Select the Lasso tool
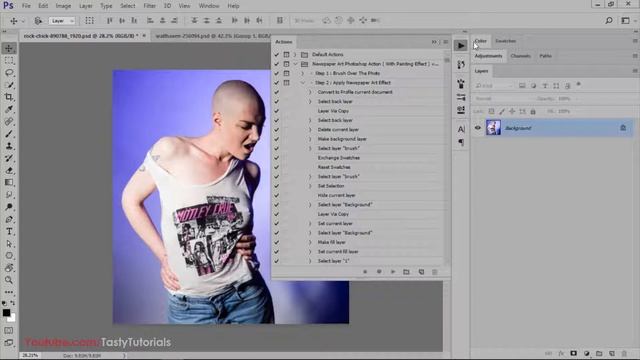The width and height of the screenshot is (640, 360). (9, 73)
